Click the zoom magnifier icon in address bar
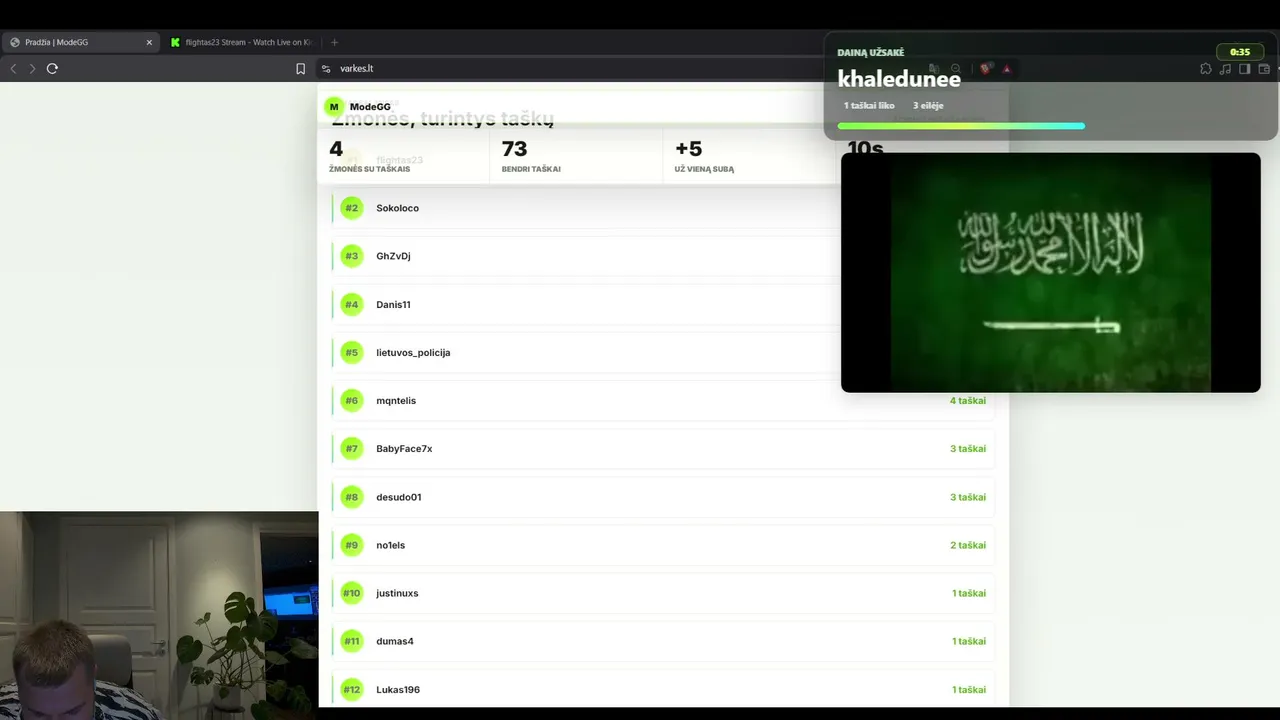Screen dimensions: 1280x720 point(956,69)
